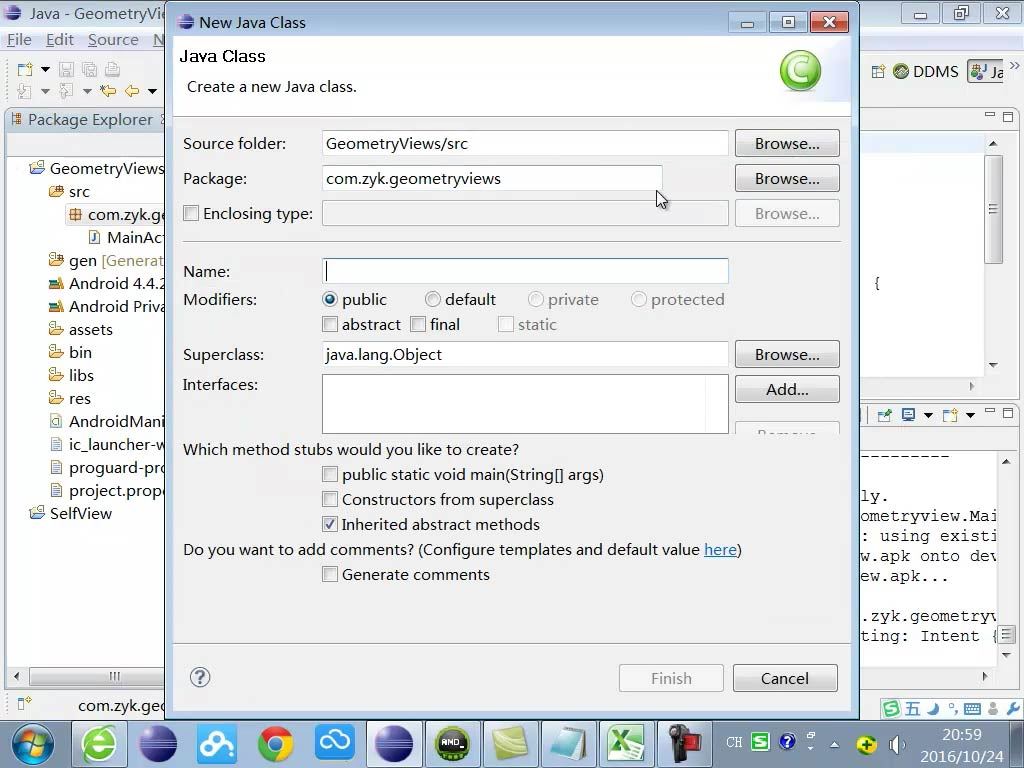
Task: Click the Cancel button
Action: pyautogui.click(x=785, y=679)
